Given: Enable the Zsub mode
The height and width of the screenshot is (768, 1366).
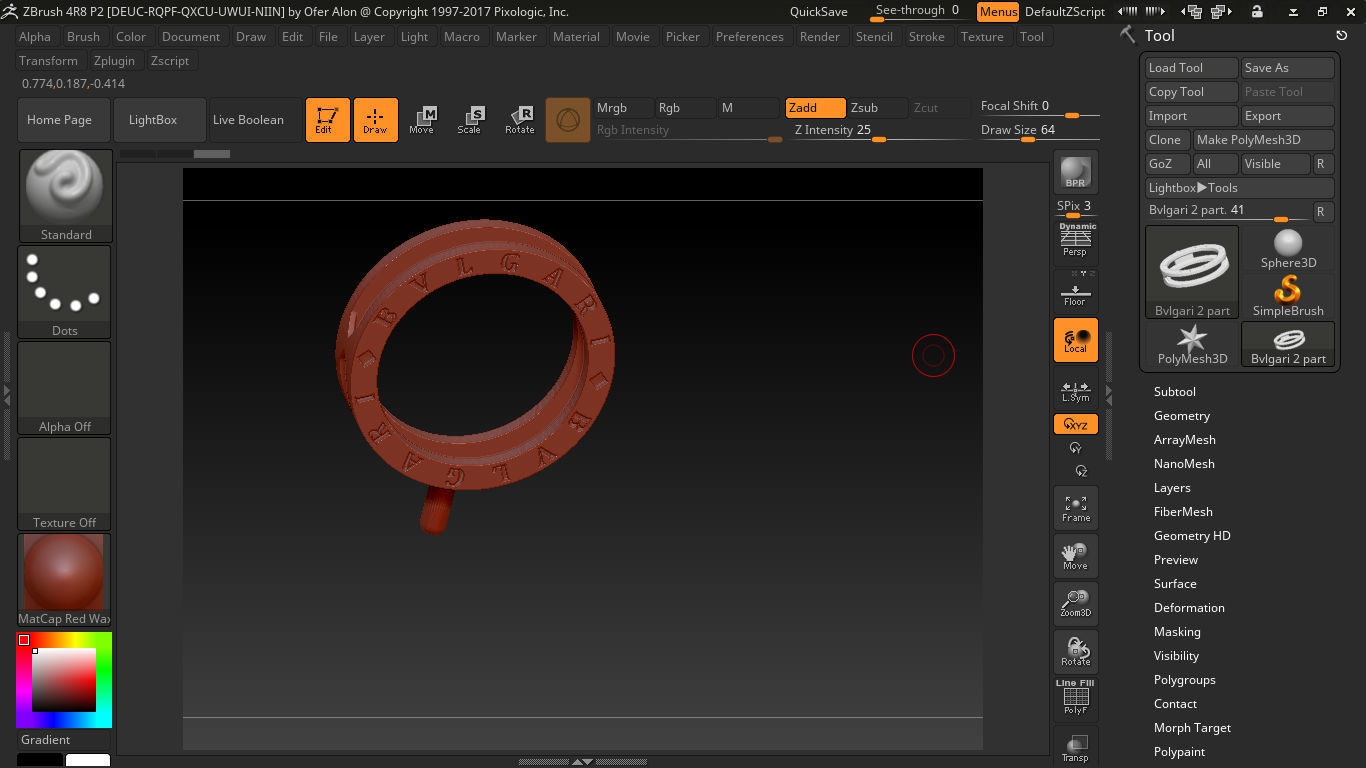Looking at the screenshot, I should pos(877,108).
